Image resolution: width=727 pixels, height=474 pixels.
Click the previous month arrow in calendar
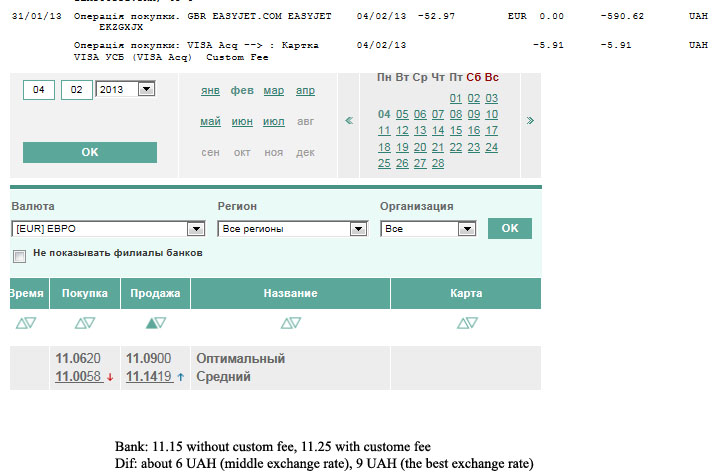click(x=349, y=121)
